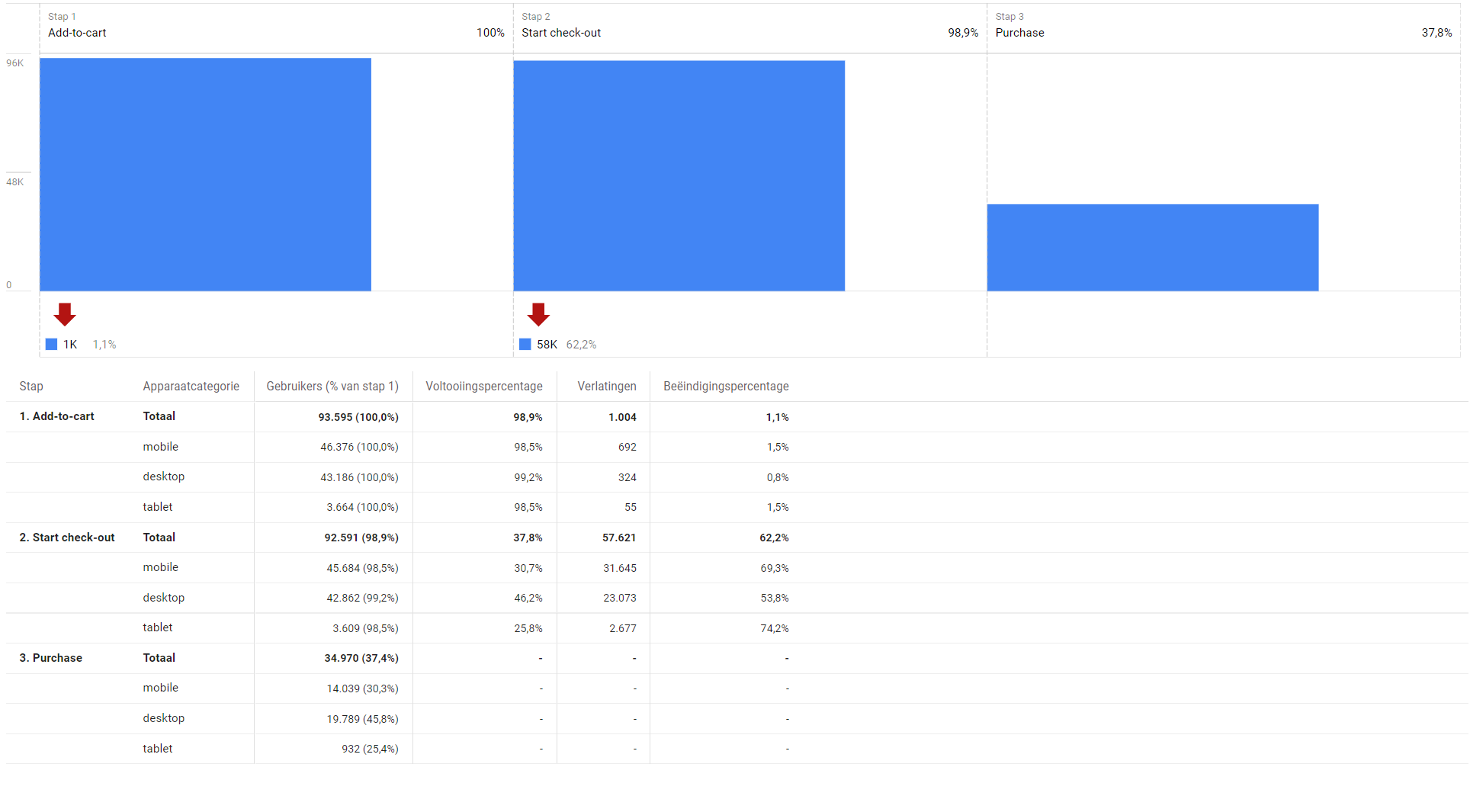1470x812 pixels.
Task: Click completion rate '25,8%'
Action: tap(528, 628)
